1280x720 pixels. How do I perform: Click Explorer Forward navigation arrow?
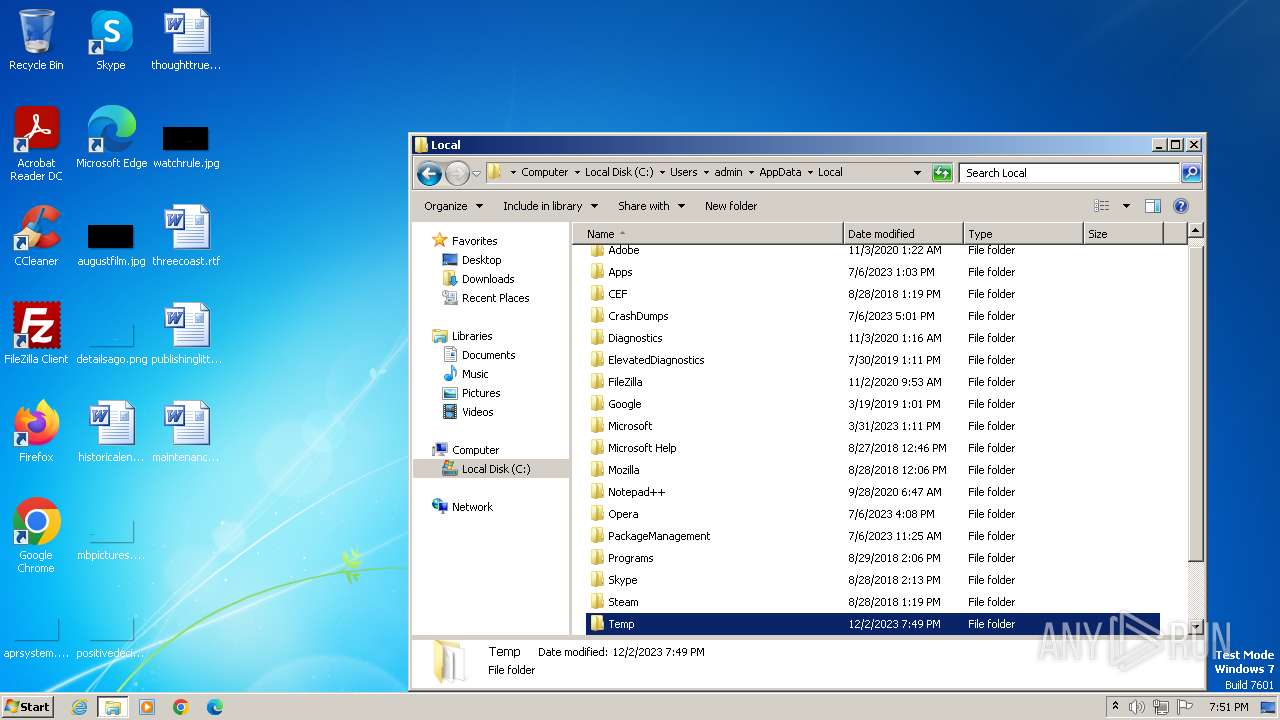pos(457,173)
